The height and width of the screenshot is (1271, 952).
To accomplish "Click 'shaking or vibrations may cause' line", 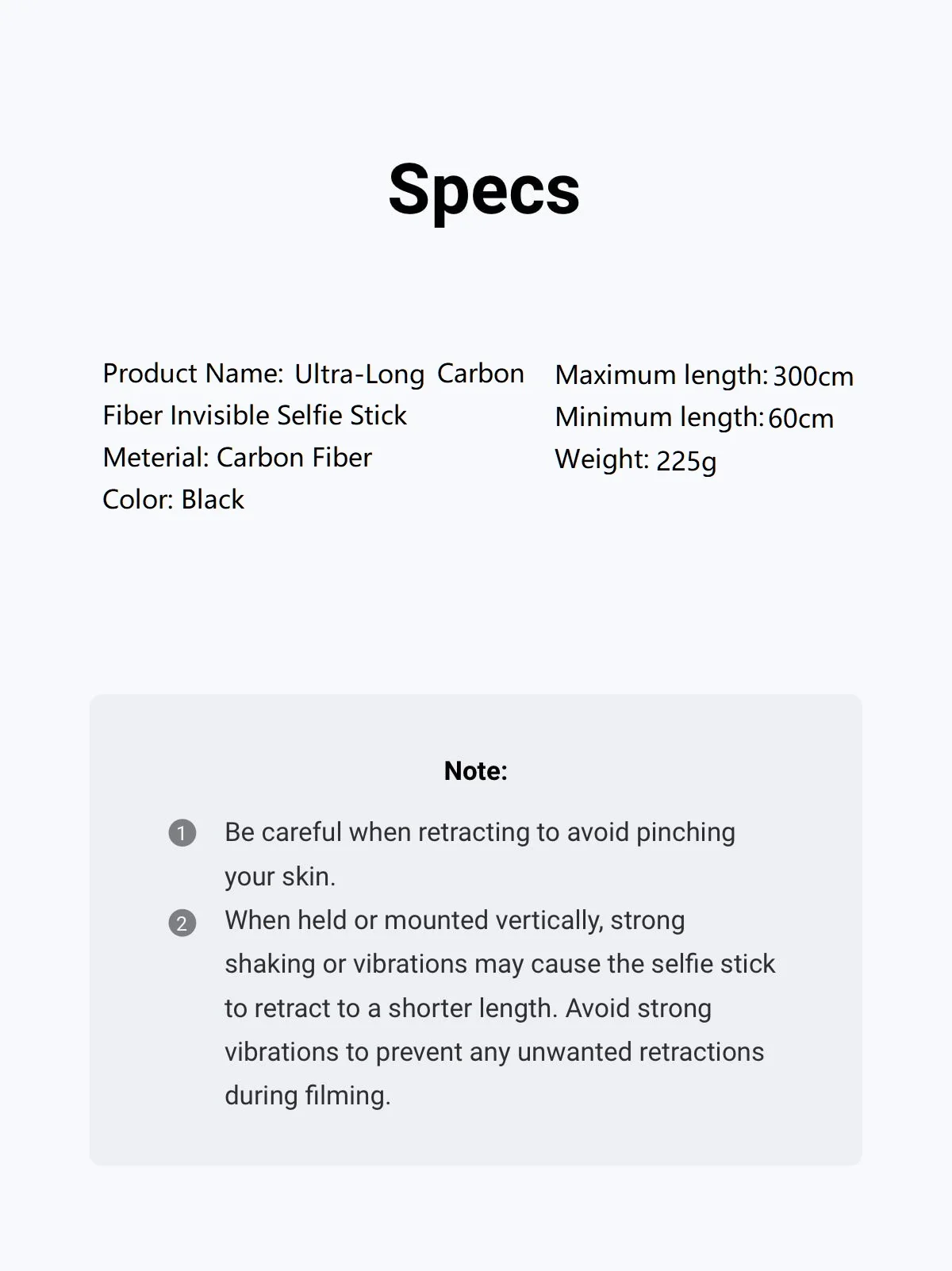I will point(500,964).
